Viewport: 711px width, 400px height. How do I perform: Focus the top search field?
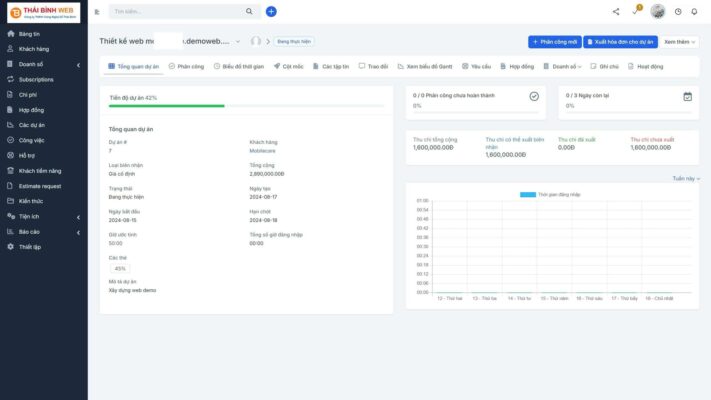pos(178,11)
